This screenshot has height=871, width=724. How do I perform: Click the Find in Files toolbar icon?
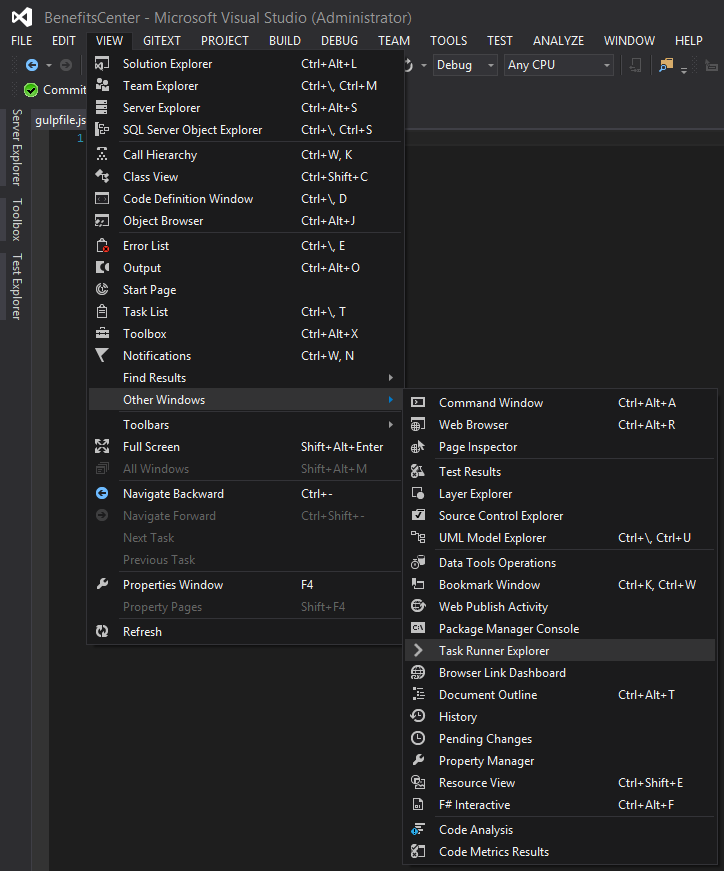tap(666, 65)
